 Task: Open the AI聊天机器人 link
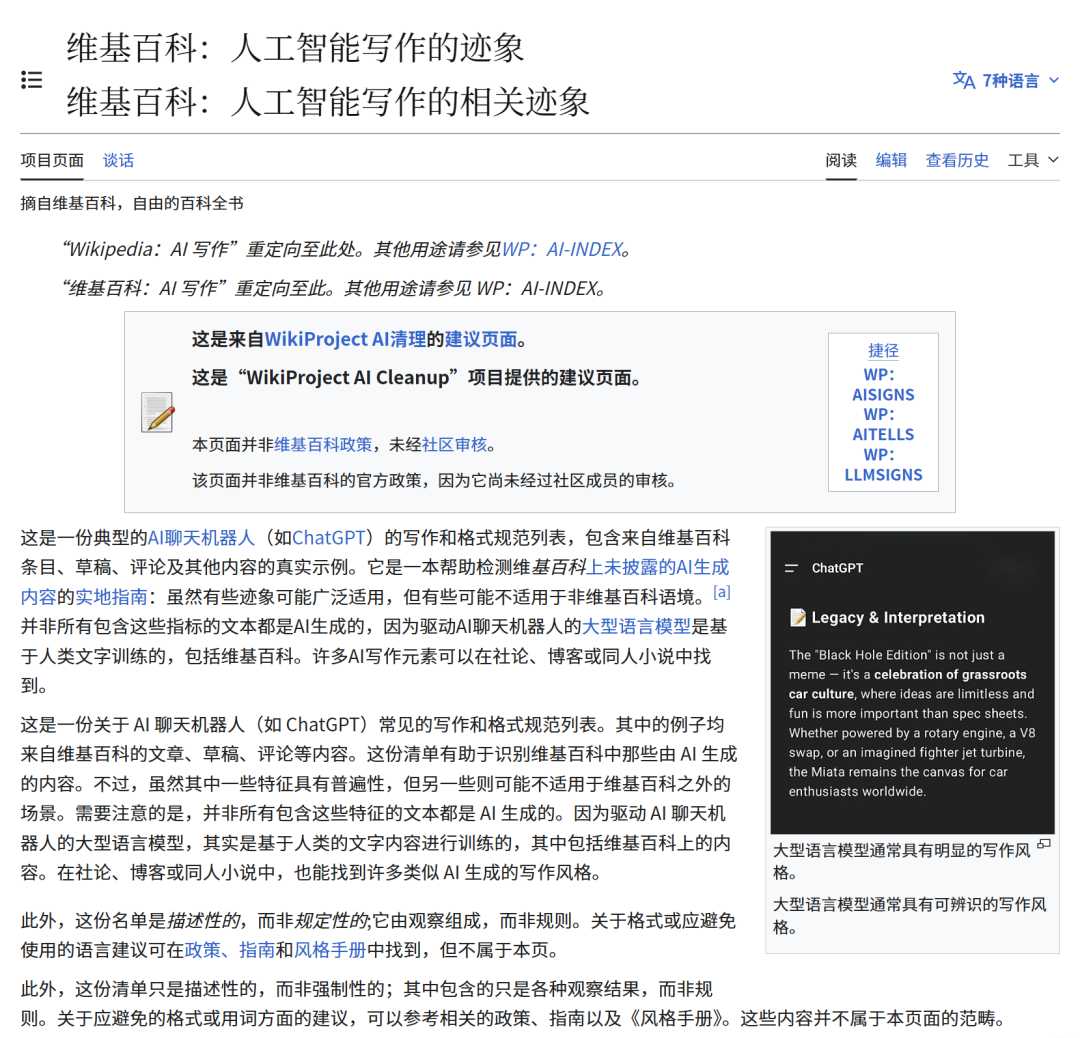pyautogui.click(x=202, y=538)
